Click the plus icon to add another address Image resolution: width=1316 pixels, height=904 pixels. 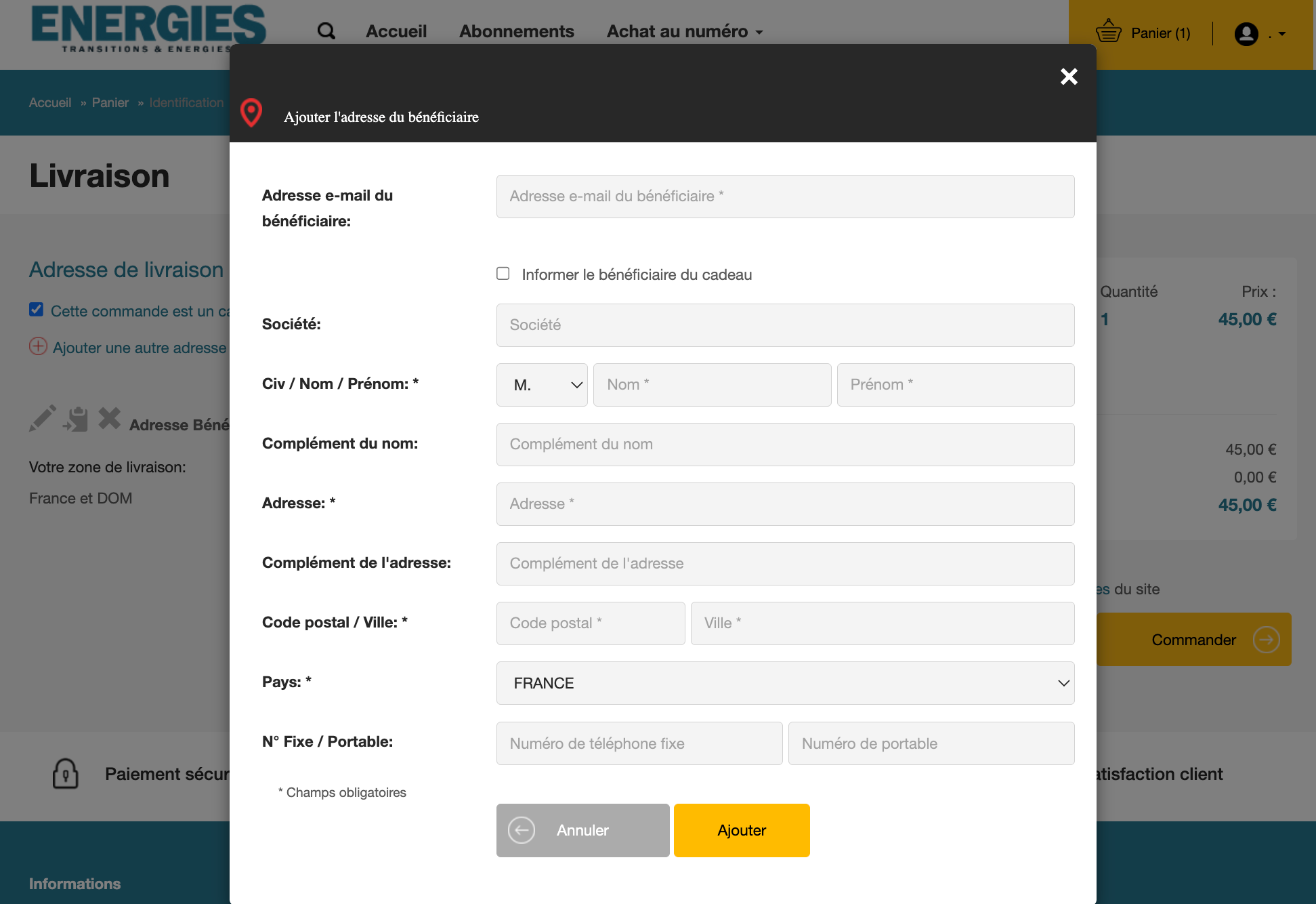click(38, 346)
